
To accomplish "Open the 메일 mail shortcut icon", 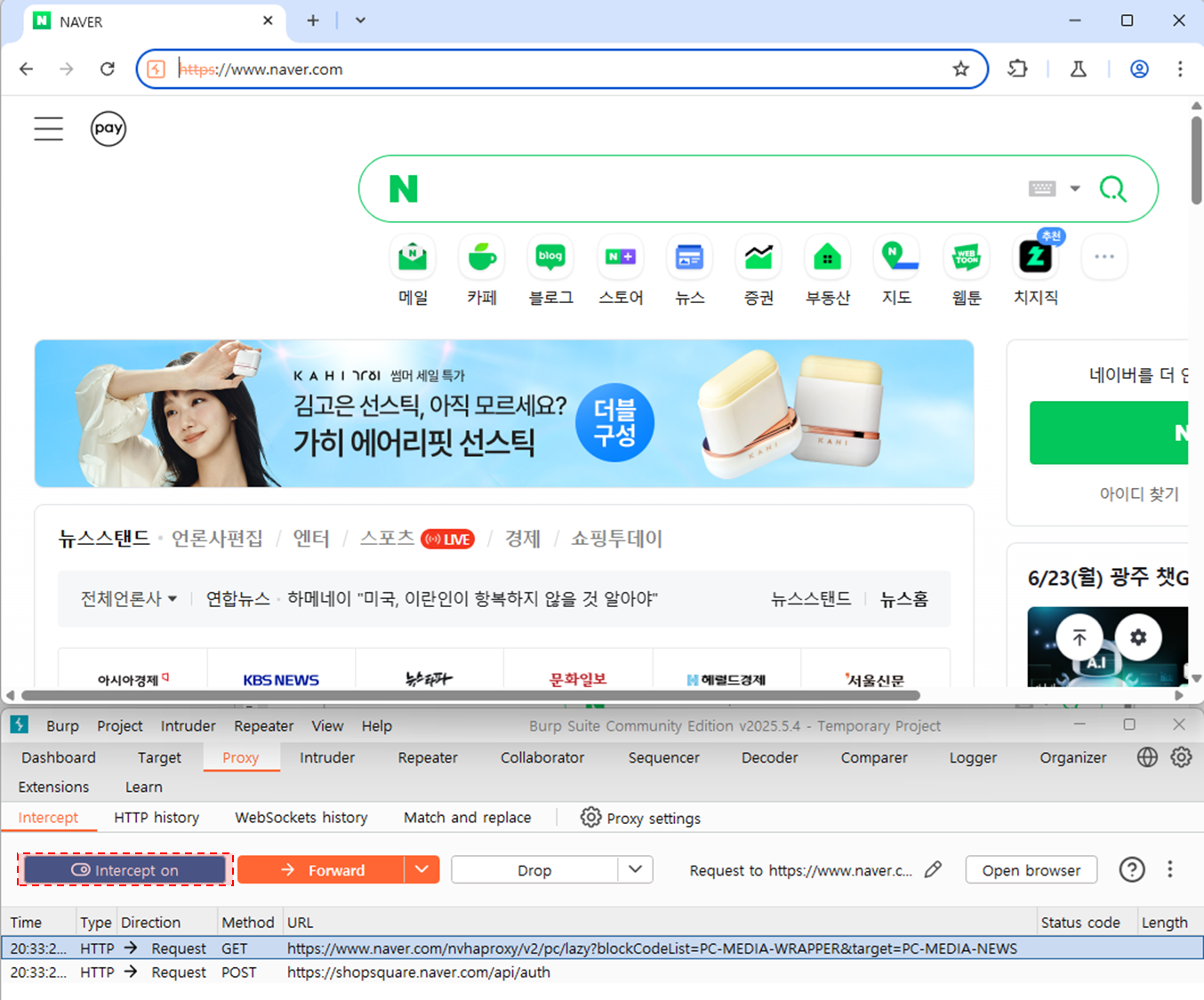I will [413, 257].
